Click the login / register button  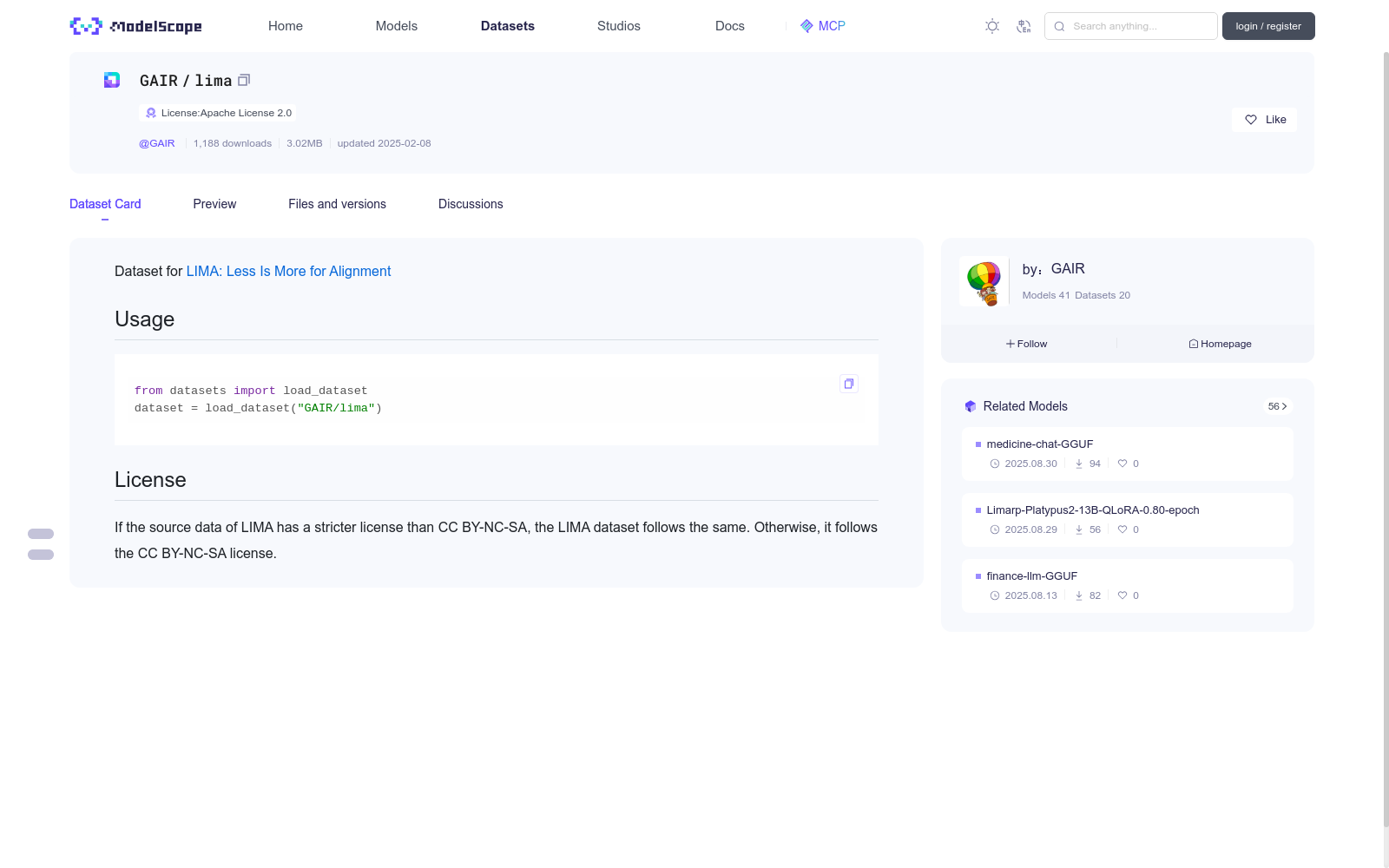coord(1268,26)
